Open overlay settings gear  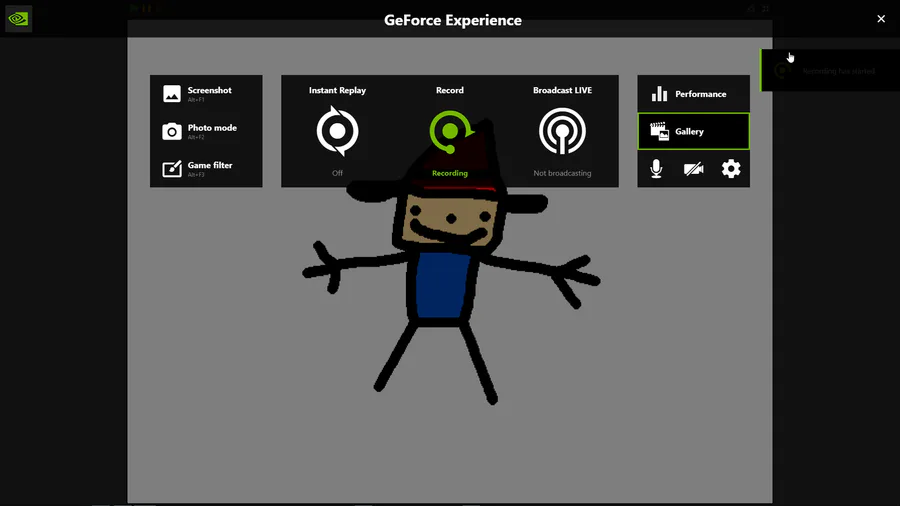(731, 169)
